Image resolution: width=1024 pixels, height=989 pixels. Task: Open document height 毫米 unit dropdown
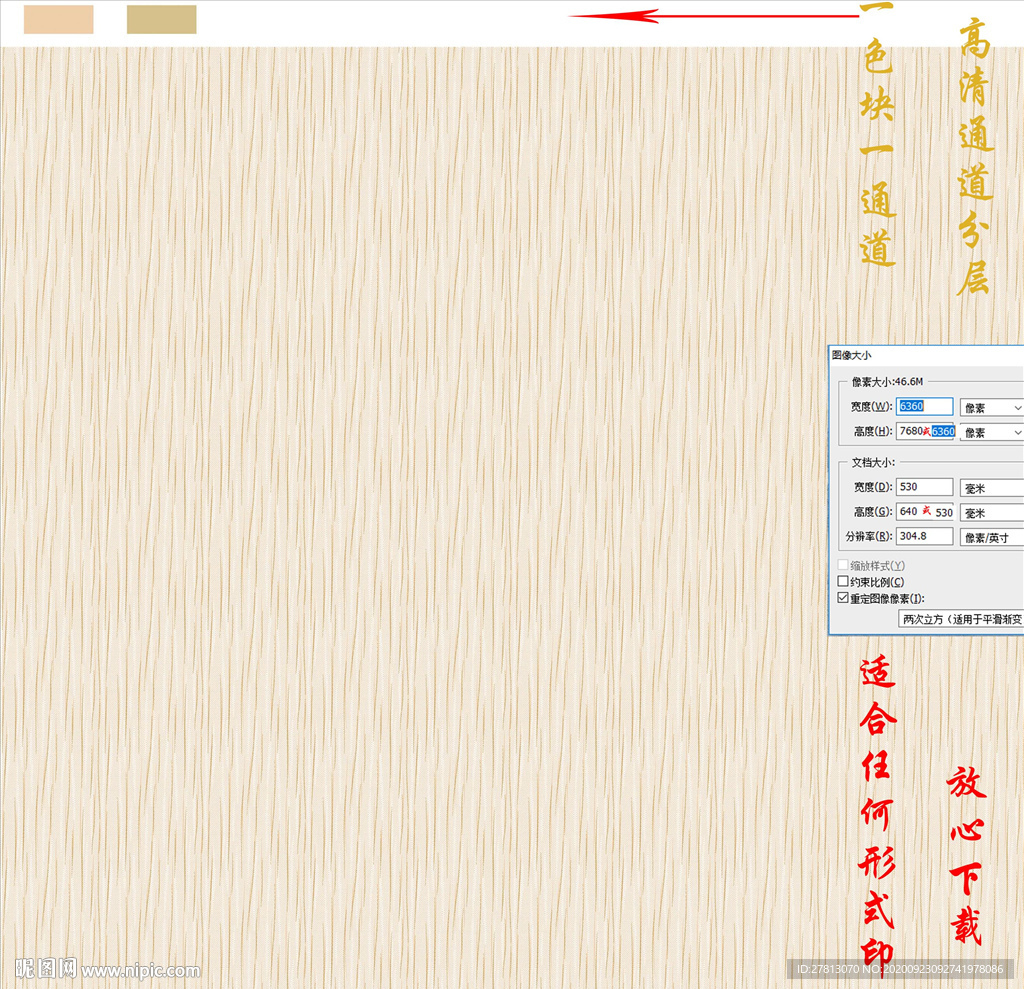point(991,513)
